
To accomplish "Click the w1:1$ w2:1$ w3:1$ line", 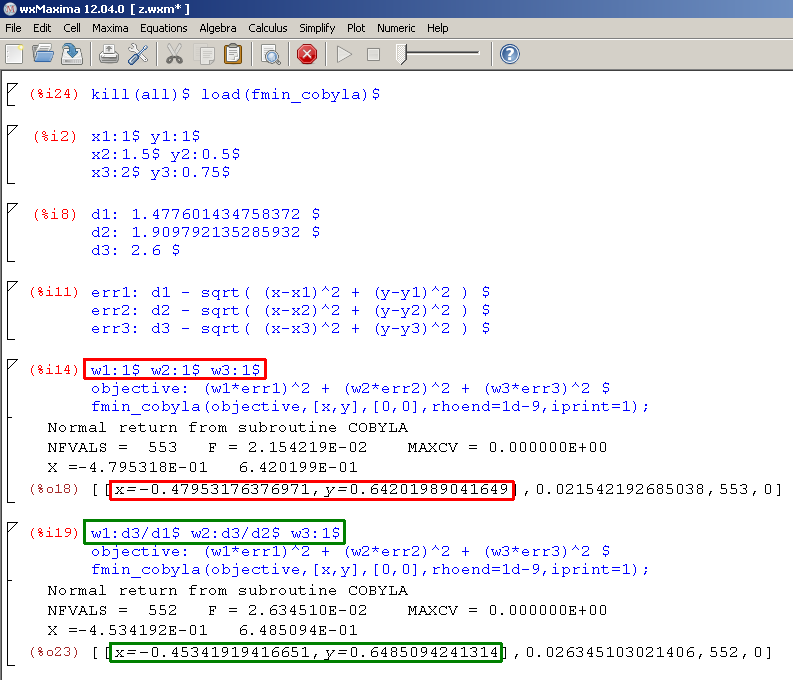I will [x=175, y=371].
